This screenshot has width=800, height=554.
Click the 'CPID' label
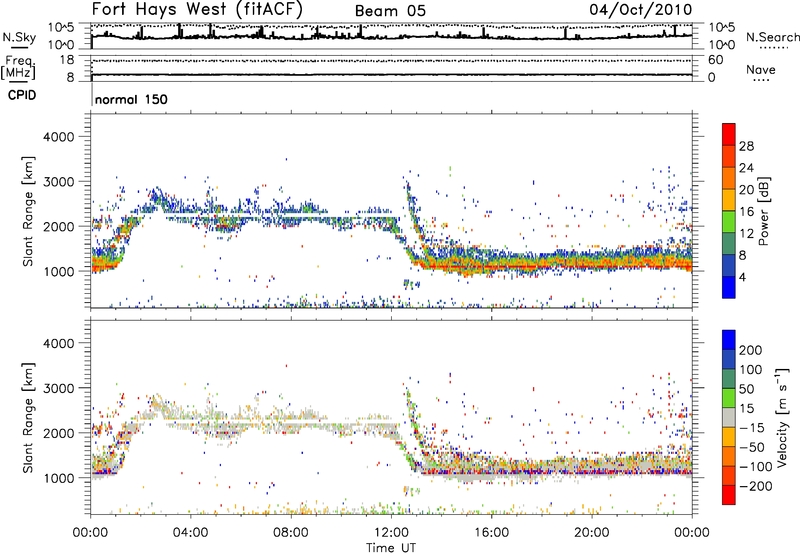[x=22, y=95]
